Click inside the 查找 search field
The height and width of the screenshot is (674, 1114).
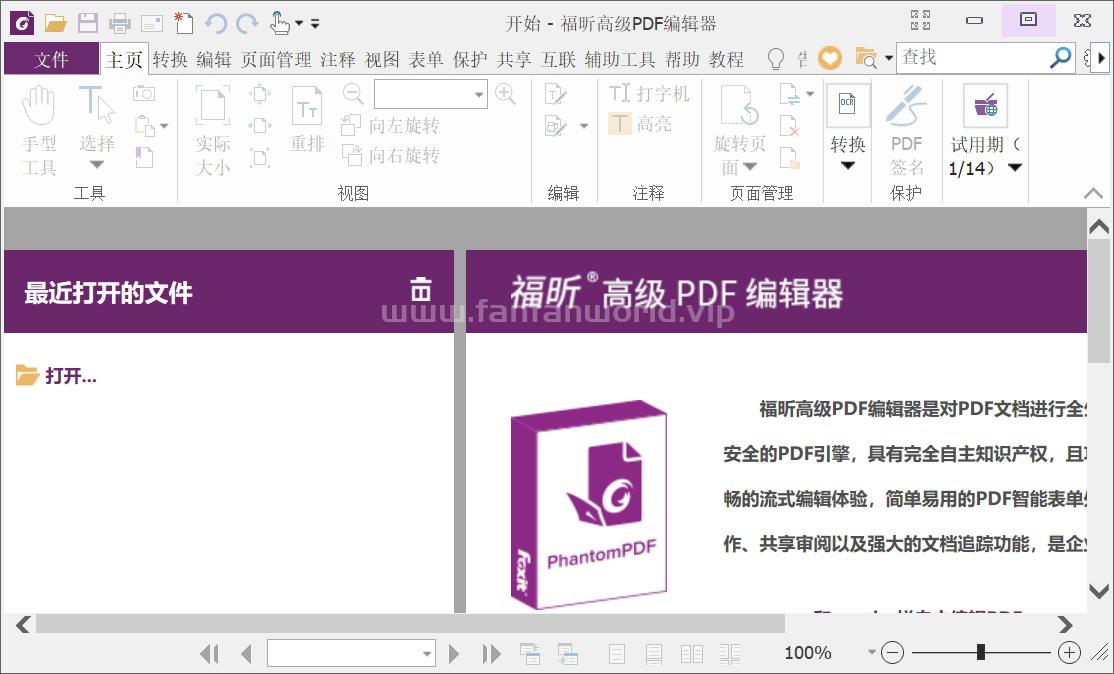coord(970,58)
